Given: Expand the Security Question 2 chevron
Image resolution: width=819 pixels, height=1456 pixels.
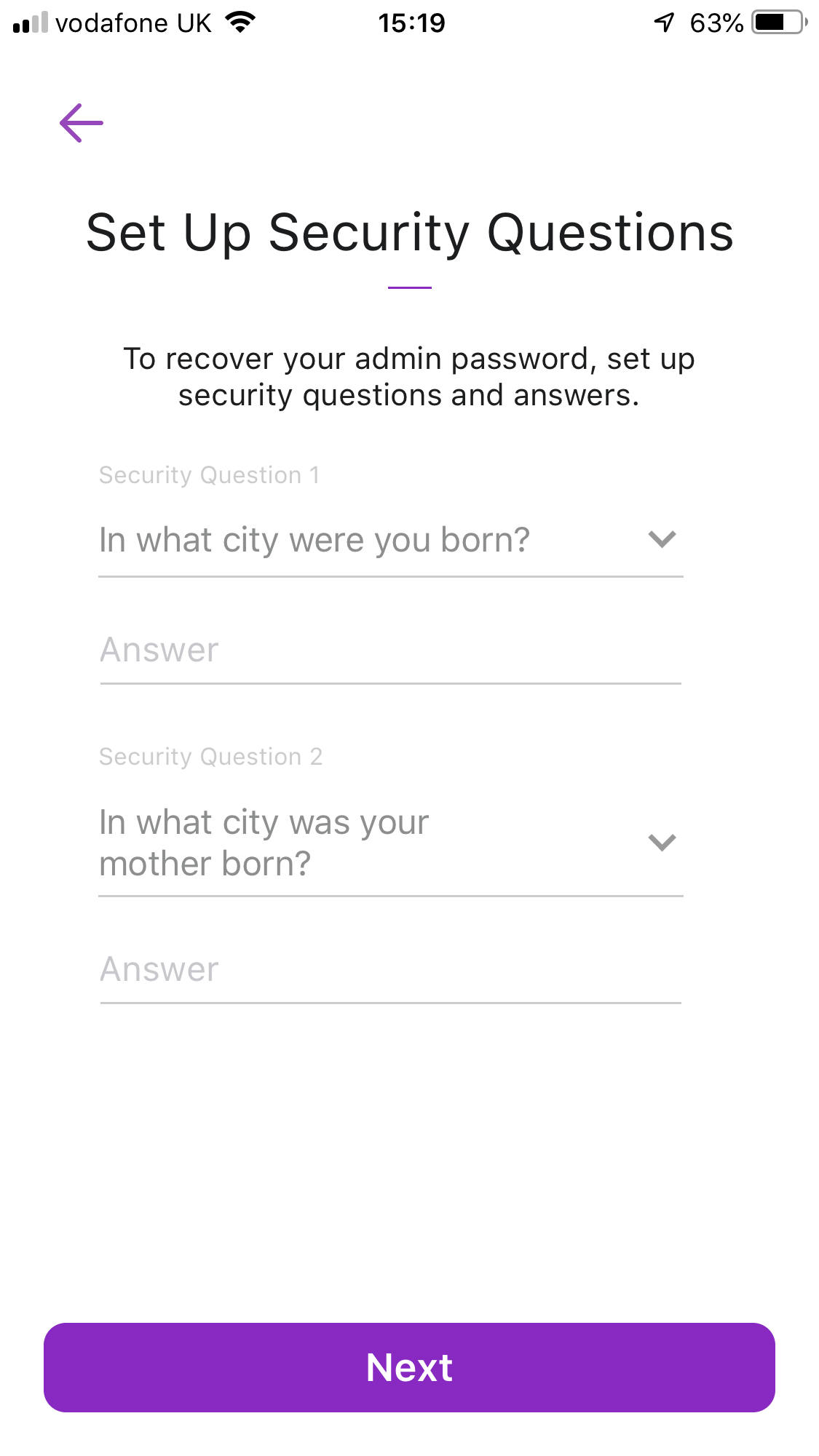Looking at the screenshot, I should tap(662, 843).
